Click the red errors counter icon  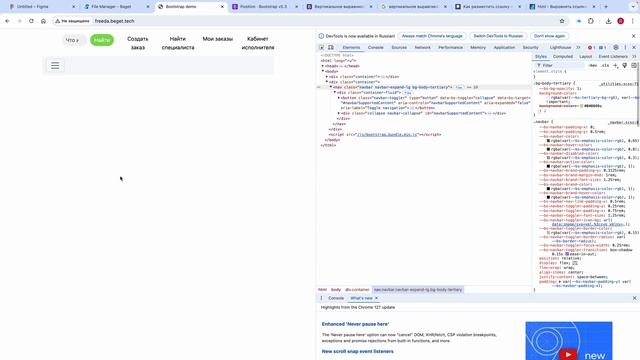(x=591, y=48)
